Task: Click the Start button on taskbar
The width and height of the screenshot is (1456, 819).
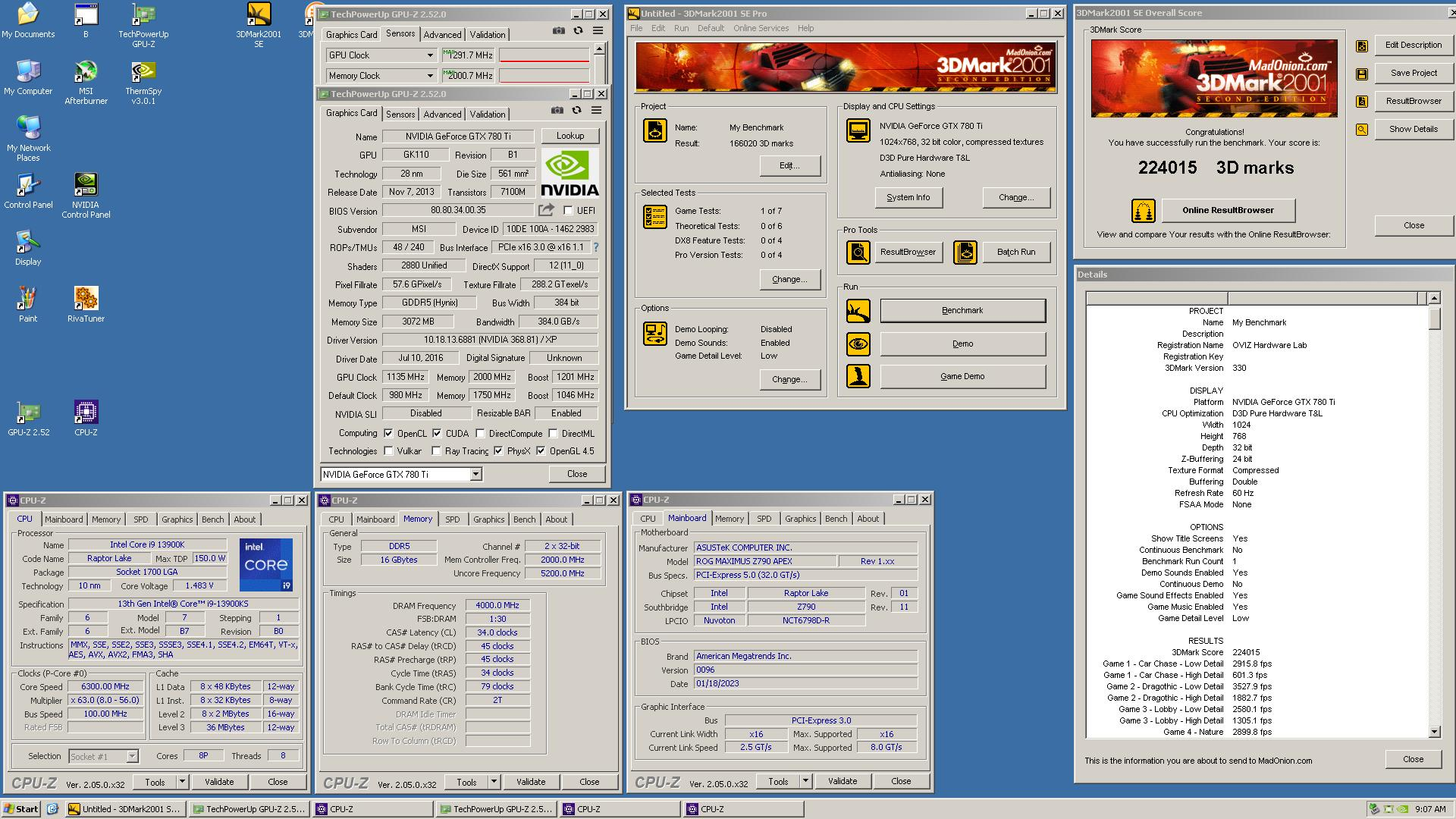Action: click(x=21, y=809)
